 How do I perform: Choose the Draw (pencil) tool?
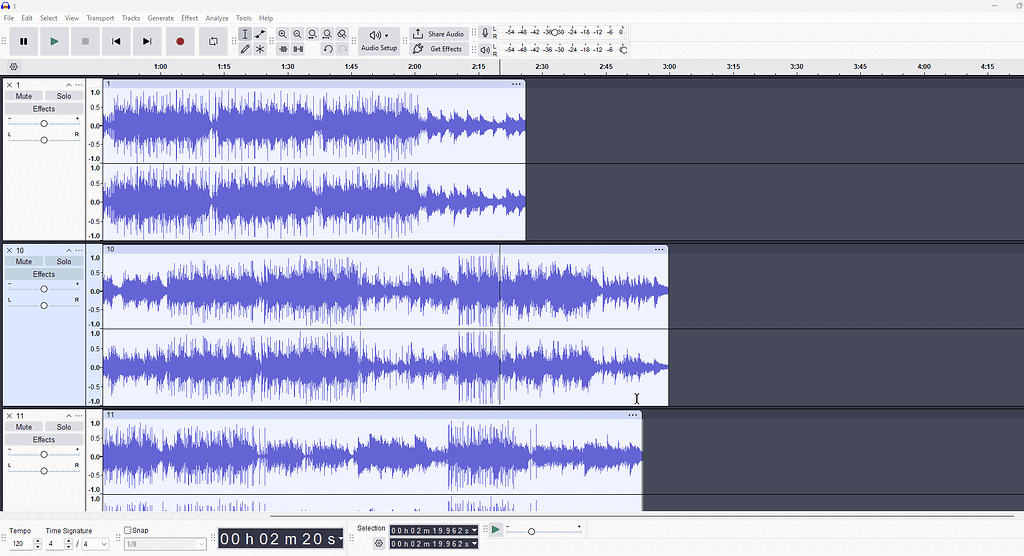[245, 49]
